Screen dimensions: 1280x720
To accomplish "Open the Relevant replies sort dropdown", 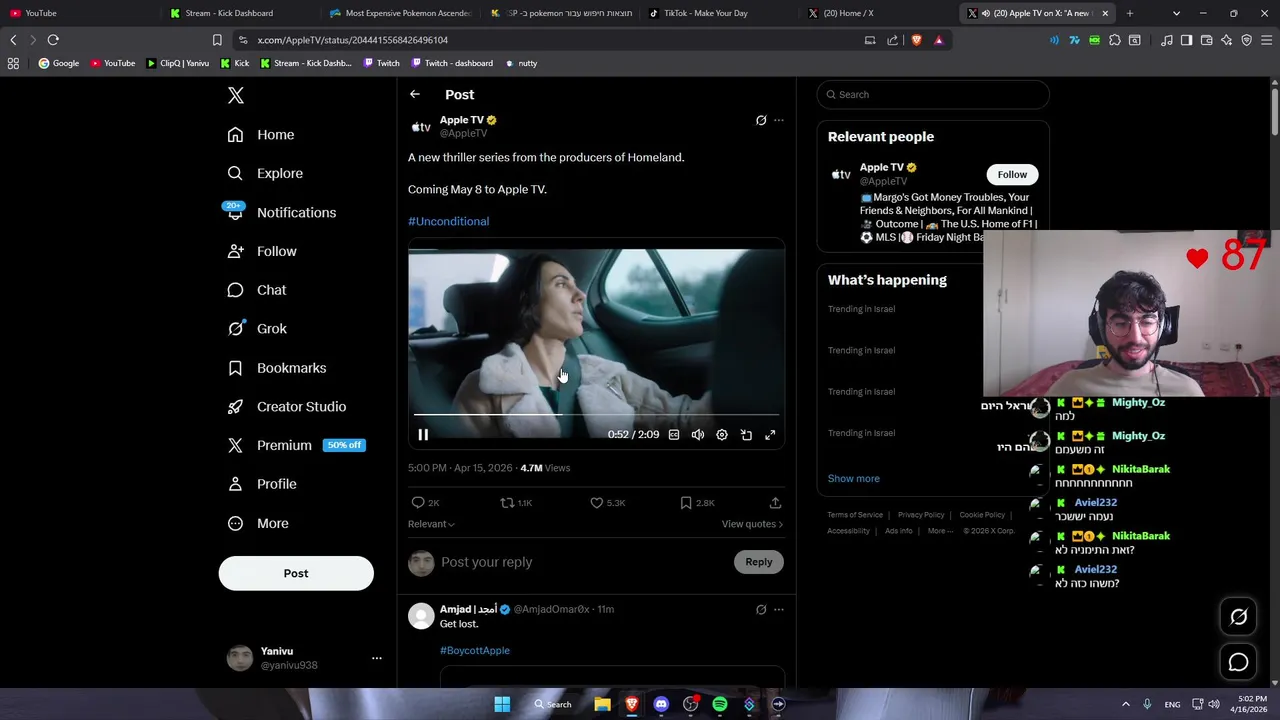I will pyautogui.click(x=431, y=524).
